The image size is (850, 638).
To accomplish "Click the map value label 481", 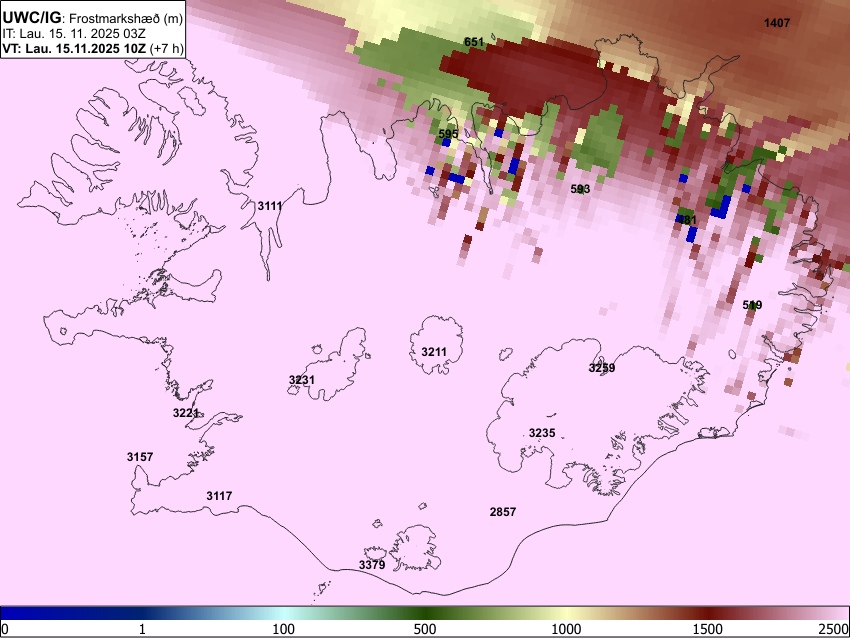I will pyautogui.click(x=687, y=220).
